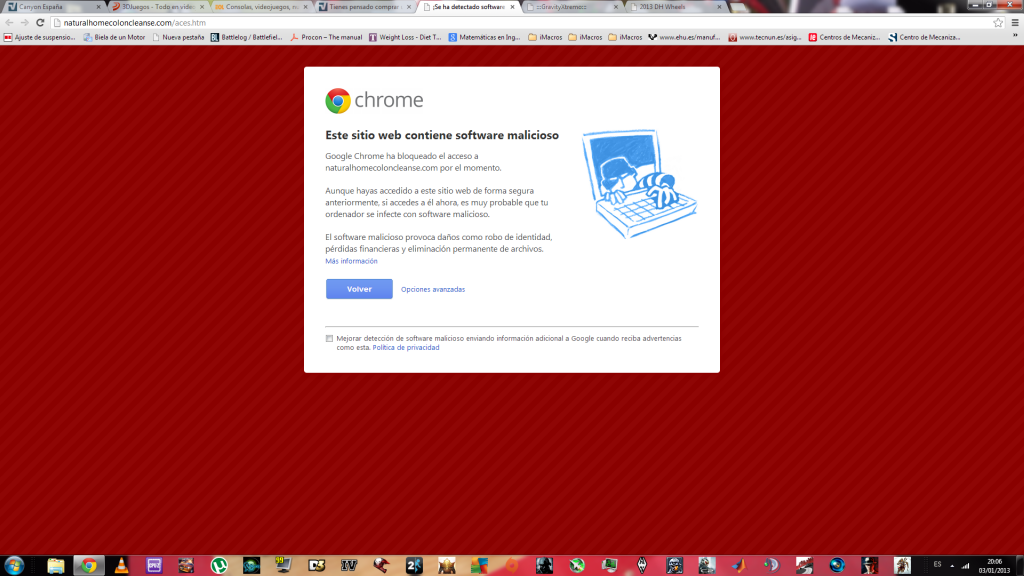Viewport: 1024px width, 576px height.
Task: Switch to the GravityXtreme tab
Action: click(573, 7)
